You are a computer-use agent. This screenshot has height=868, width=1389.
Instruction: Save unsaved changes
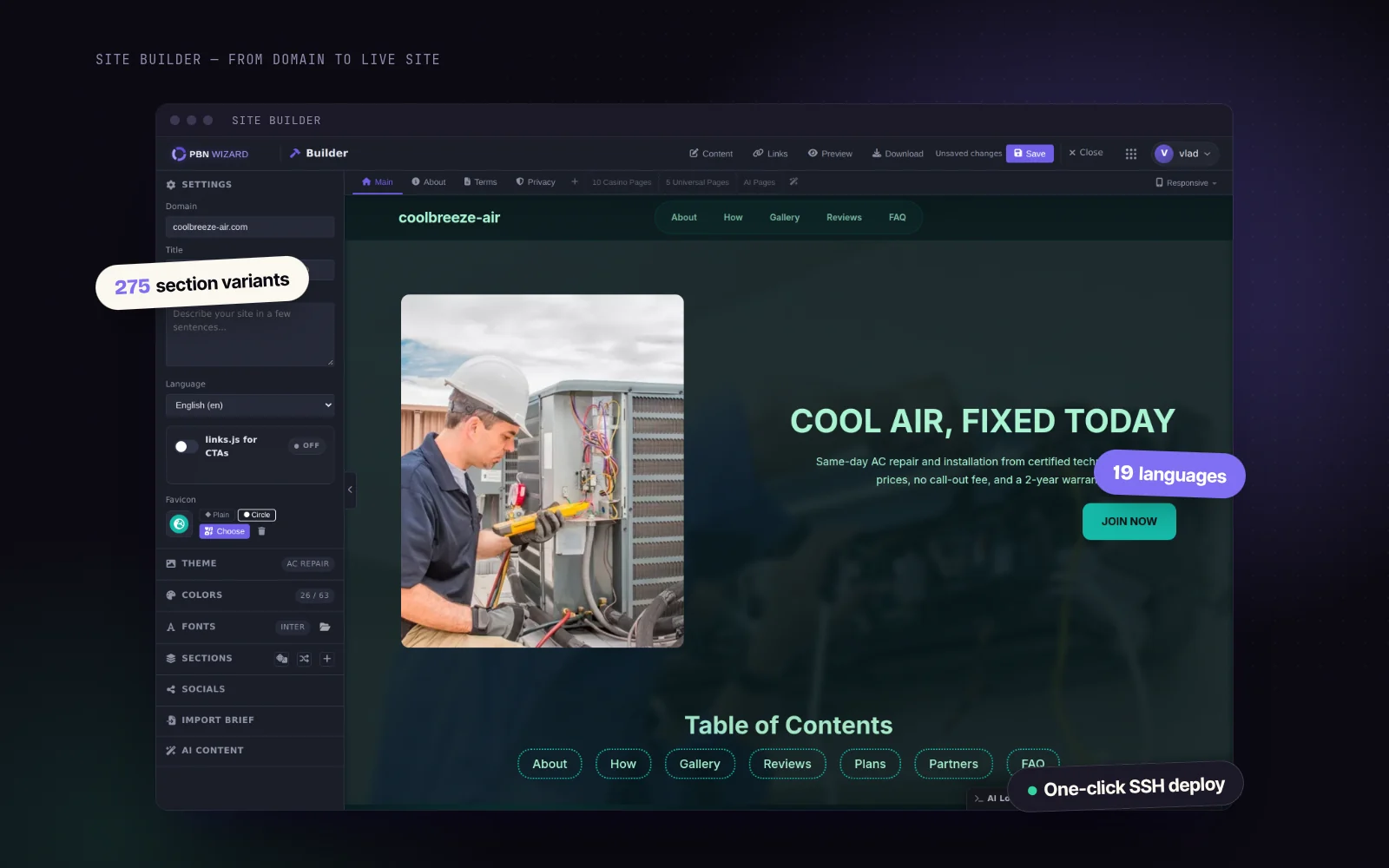[1030, 154]
